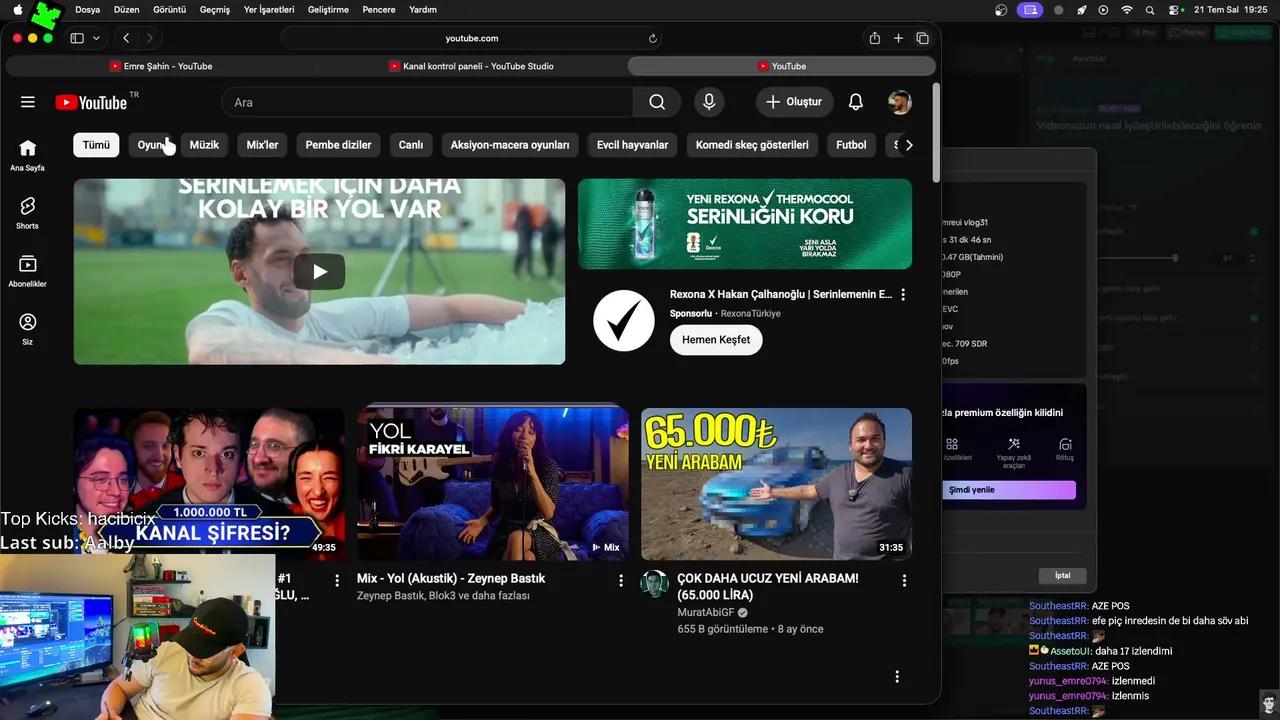Open the Apple menu

18,9
